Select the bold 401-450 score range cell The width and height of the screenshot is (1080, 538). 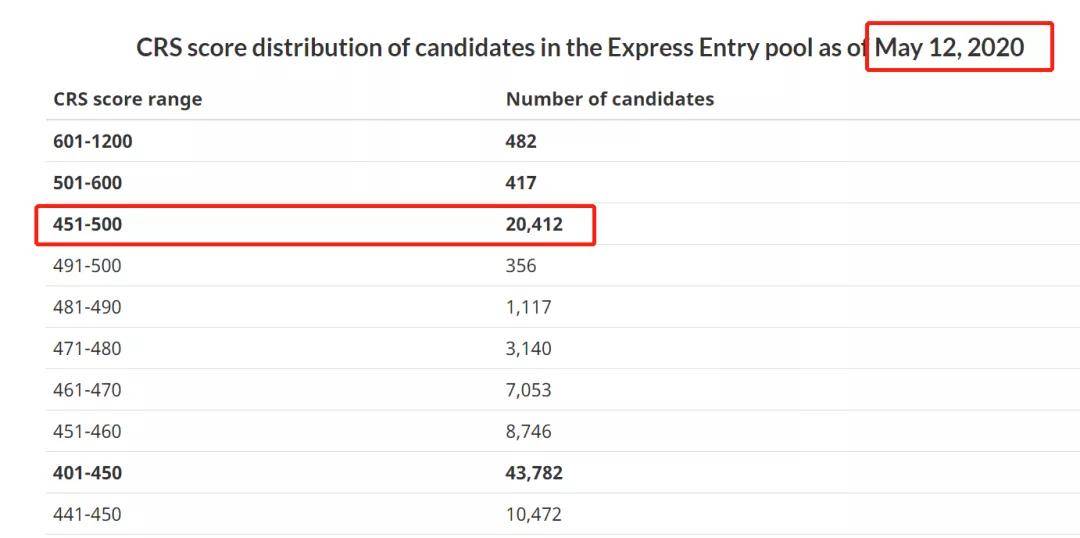pyautogui.click(x=87, y=473)
